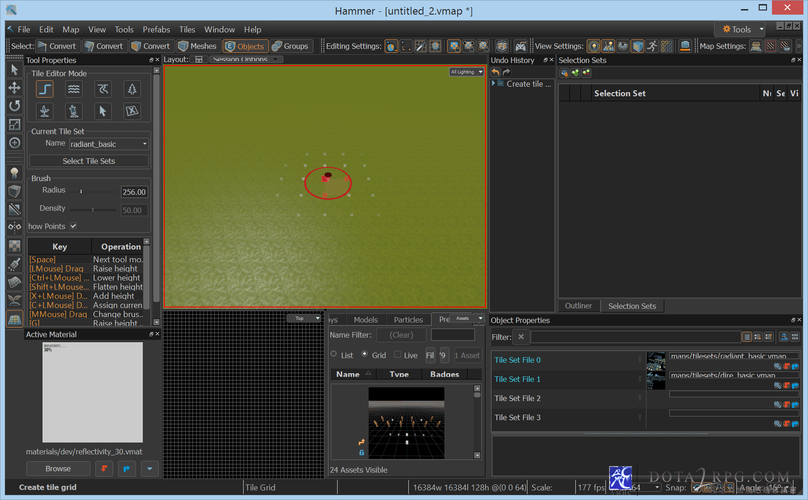Click the undo arrow in Undo History
Viewport: 808px width, 500px height.
click(496, 72)
